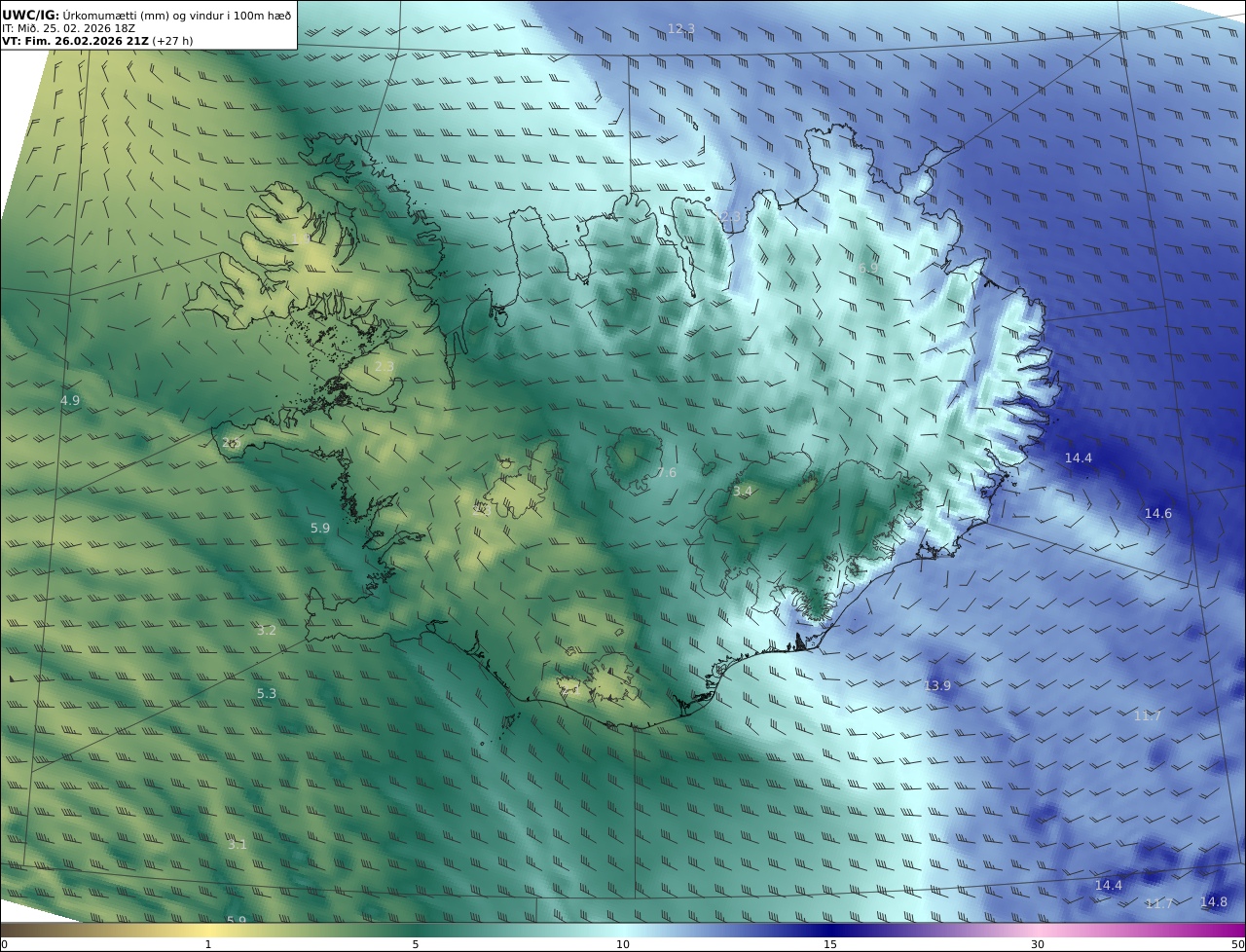Click the 7.6 value label on the map
1246x952 pixels.
point(666,473)
